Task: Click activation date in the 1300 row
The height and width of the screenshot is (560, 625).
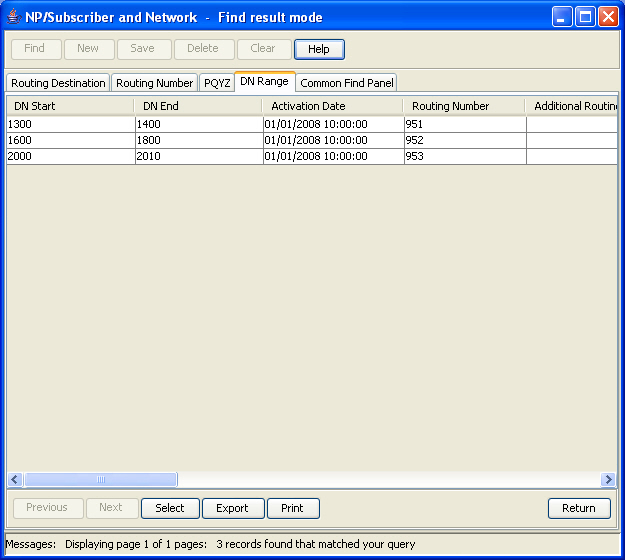Action: click(333, 124)
